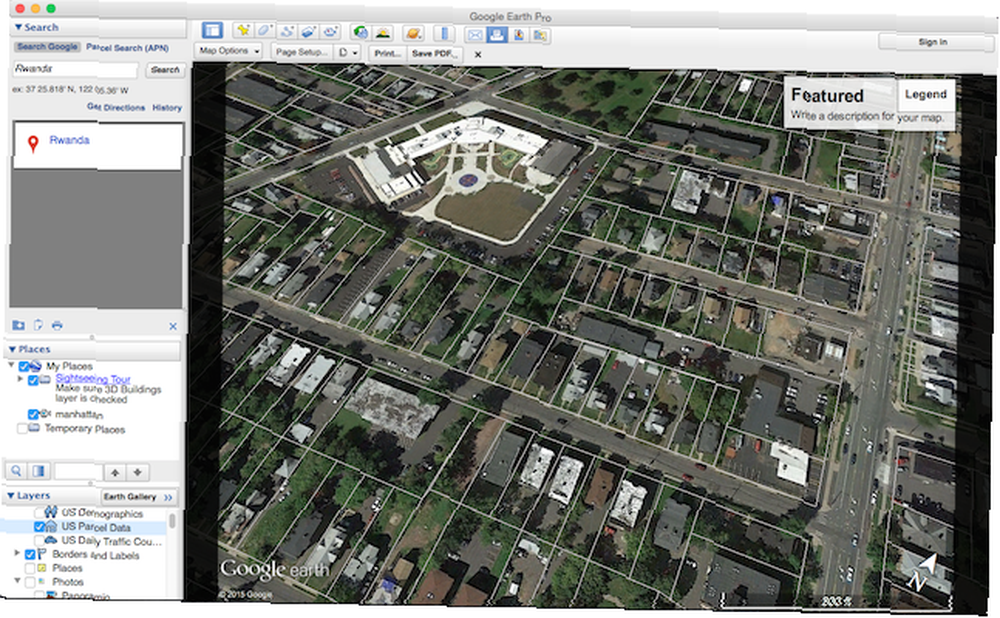Clear search results with the blue X
1000x618 pixels.
coord(173,327)
